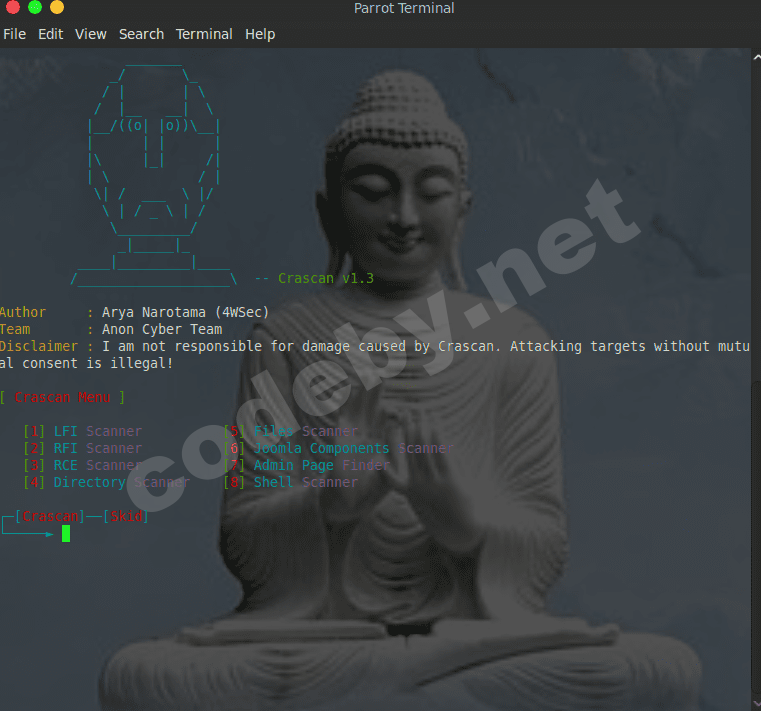Image resolution: width=761 pixels, height=711 pixels.
Task: Click the 'Team' label text
Action: coord(15,329)
